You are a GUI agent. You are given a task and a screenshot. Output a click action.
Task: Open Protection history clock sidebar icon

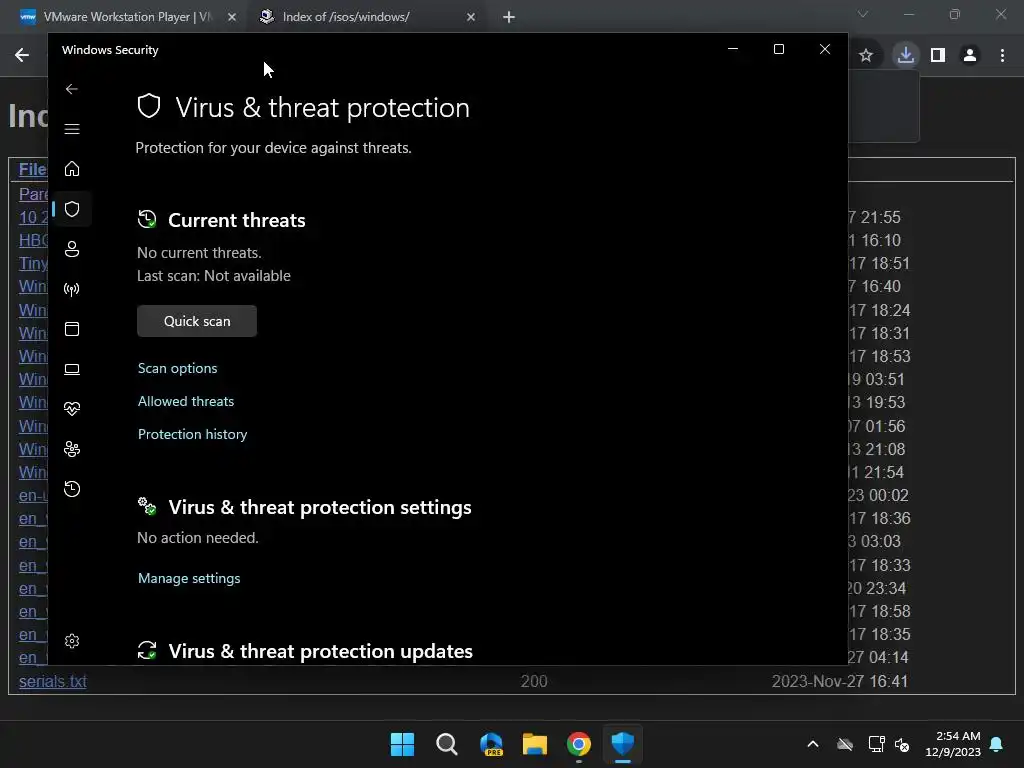pyautogui.click(x=72, y=488)
